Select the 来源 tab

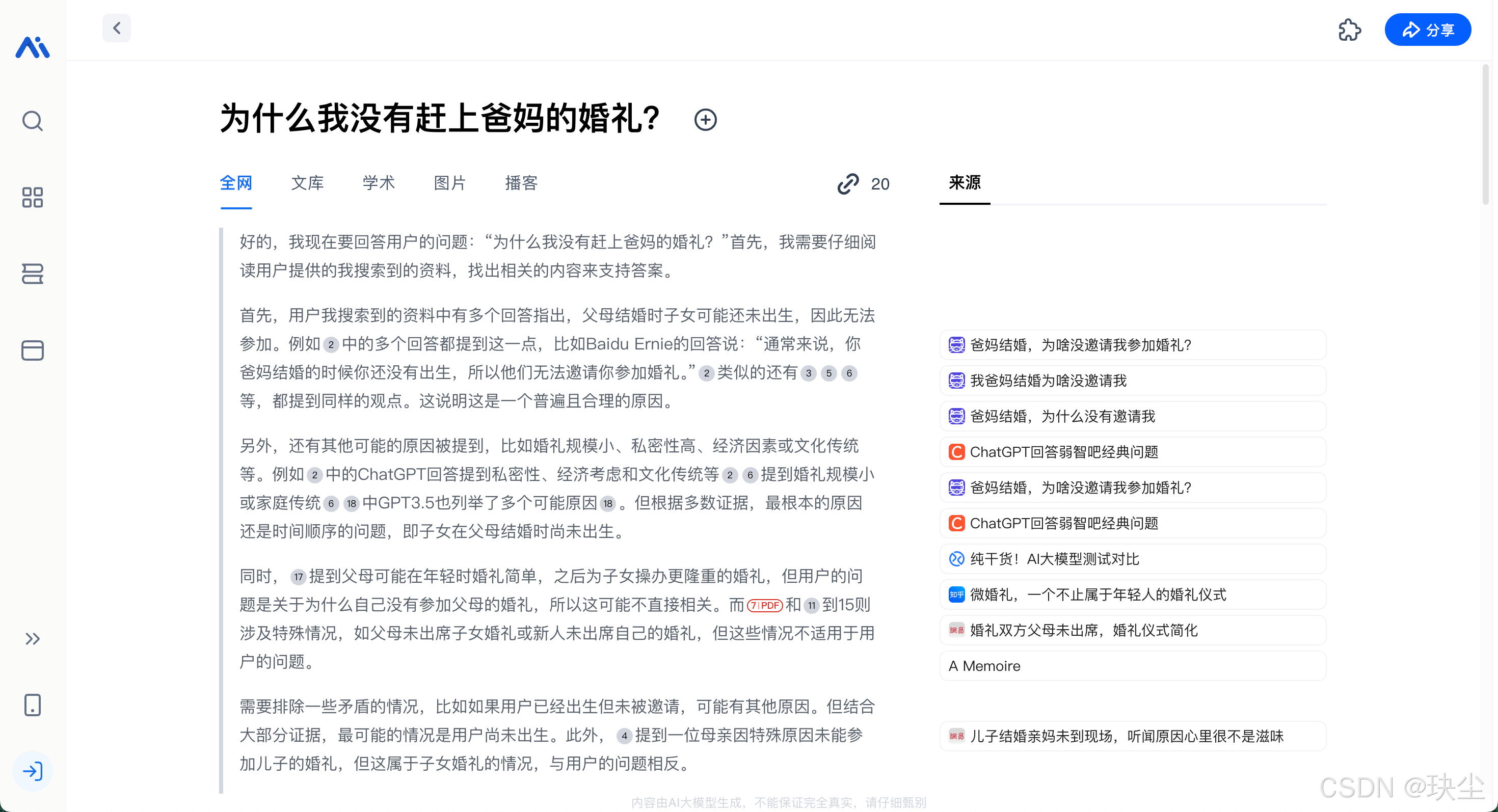[x=964, y=182]
